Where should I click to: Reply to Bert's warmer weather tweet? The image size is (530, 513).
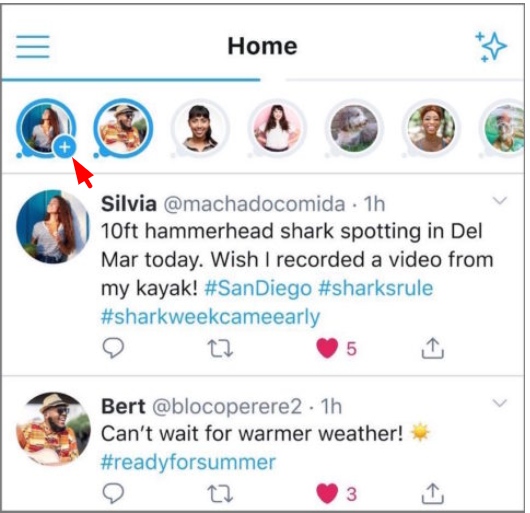(113, 494)
